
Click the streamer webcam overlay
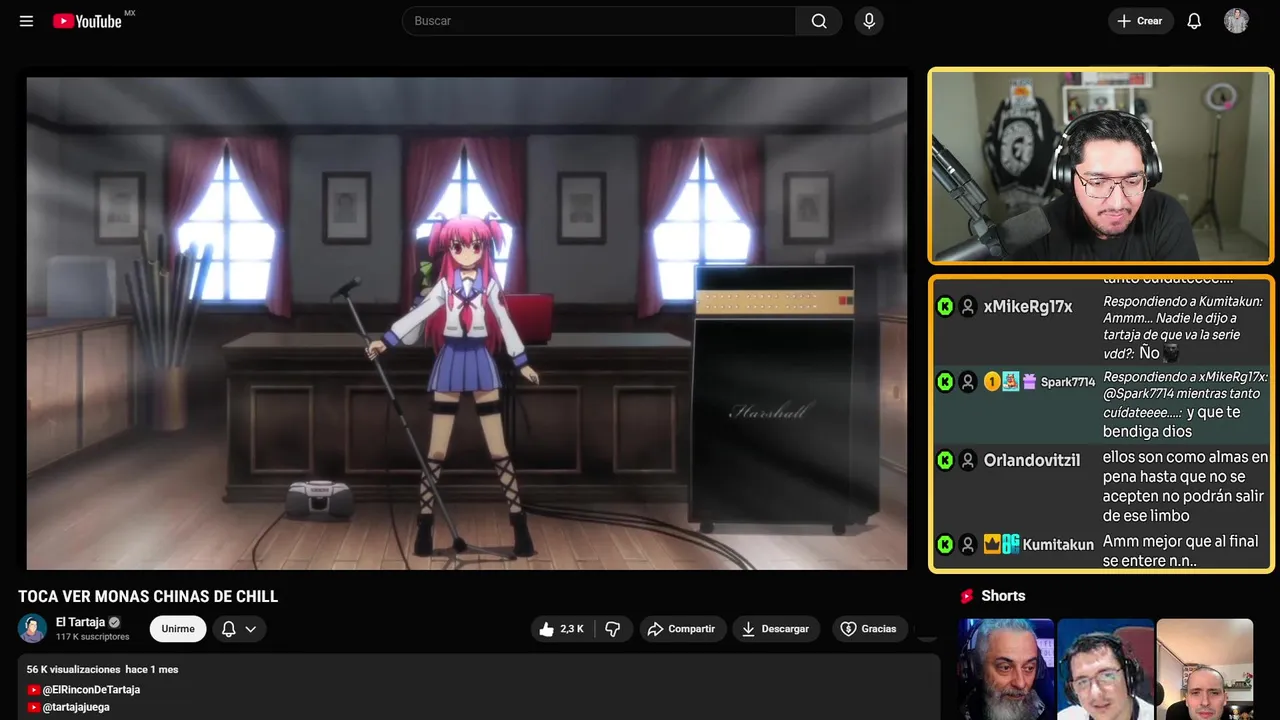click(x=1101, y=166)
